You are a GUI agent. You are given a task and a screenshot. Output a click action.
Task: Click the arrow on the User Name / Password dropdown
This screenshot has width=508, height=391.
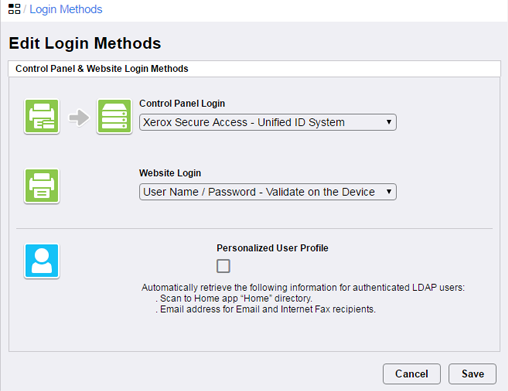point(389,192)
